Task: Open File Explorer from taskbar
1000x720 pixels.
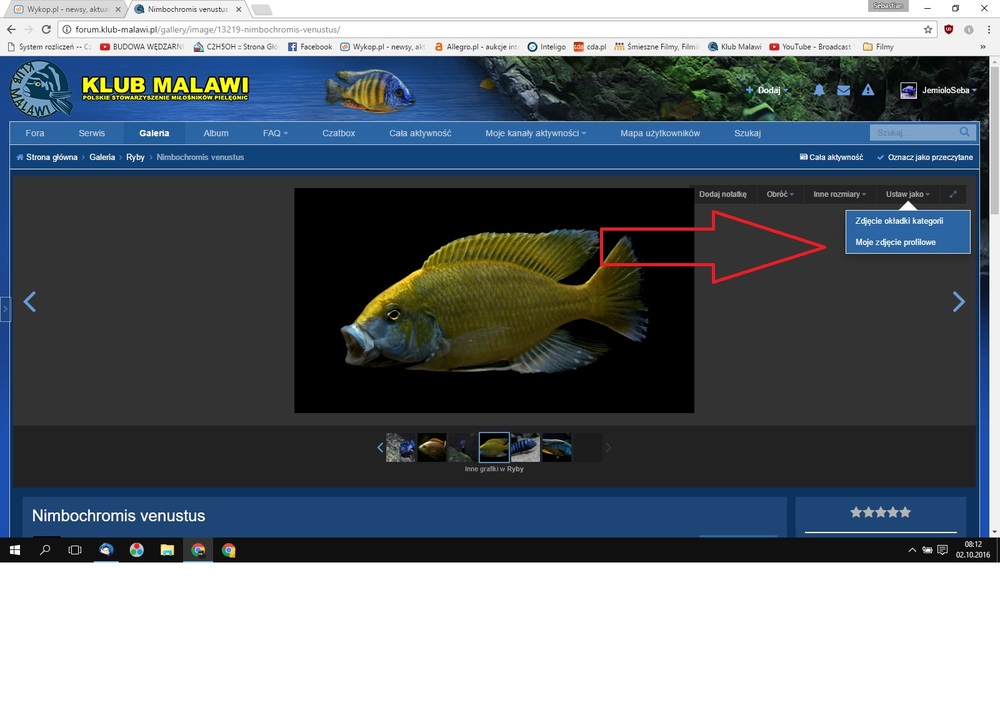Action: [x=167, y=550]
